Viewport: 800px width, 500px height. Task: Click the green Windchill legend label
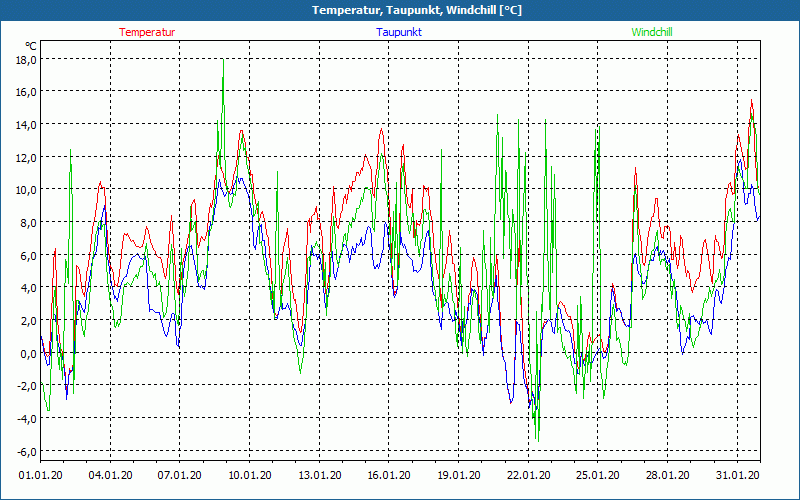click(x=652, y=32)
